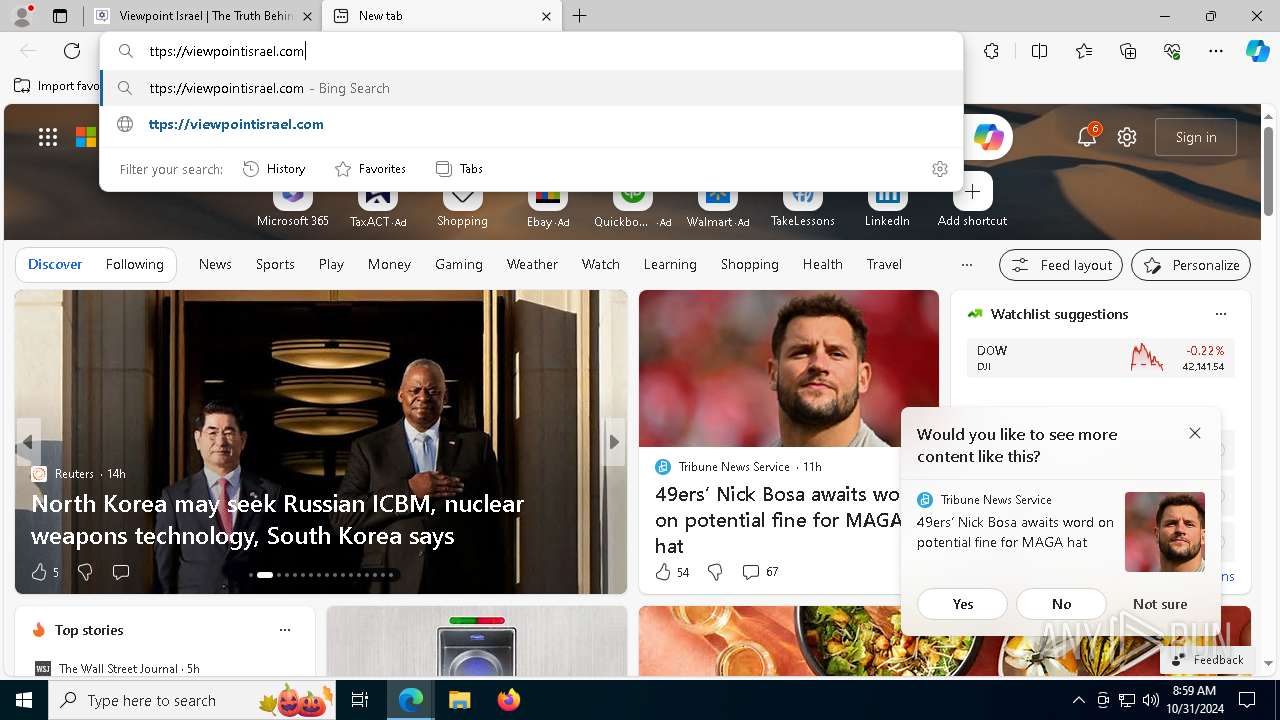Click the browser refresh icon

[72, 51]
